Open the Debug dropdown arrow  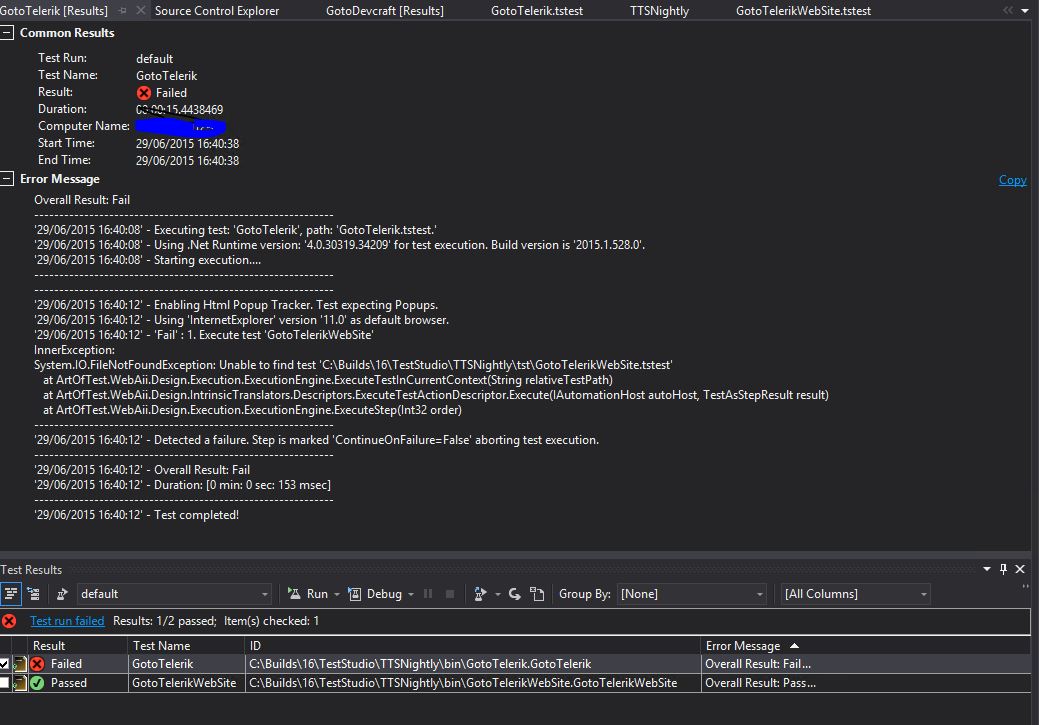point(411,594)
